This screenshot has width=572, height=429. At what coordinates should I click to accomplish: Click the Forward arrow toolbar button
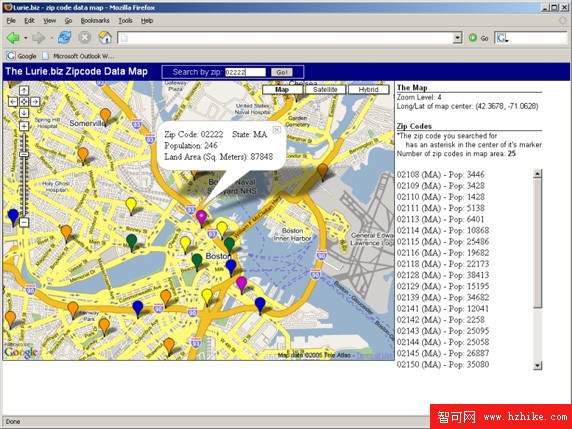[x=38, y=38]
